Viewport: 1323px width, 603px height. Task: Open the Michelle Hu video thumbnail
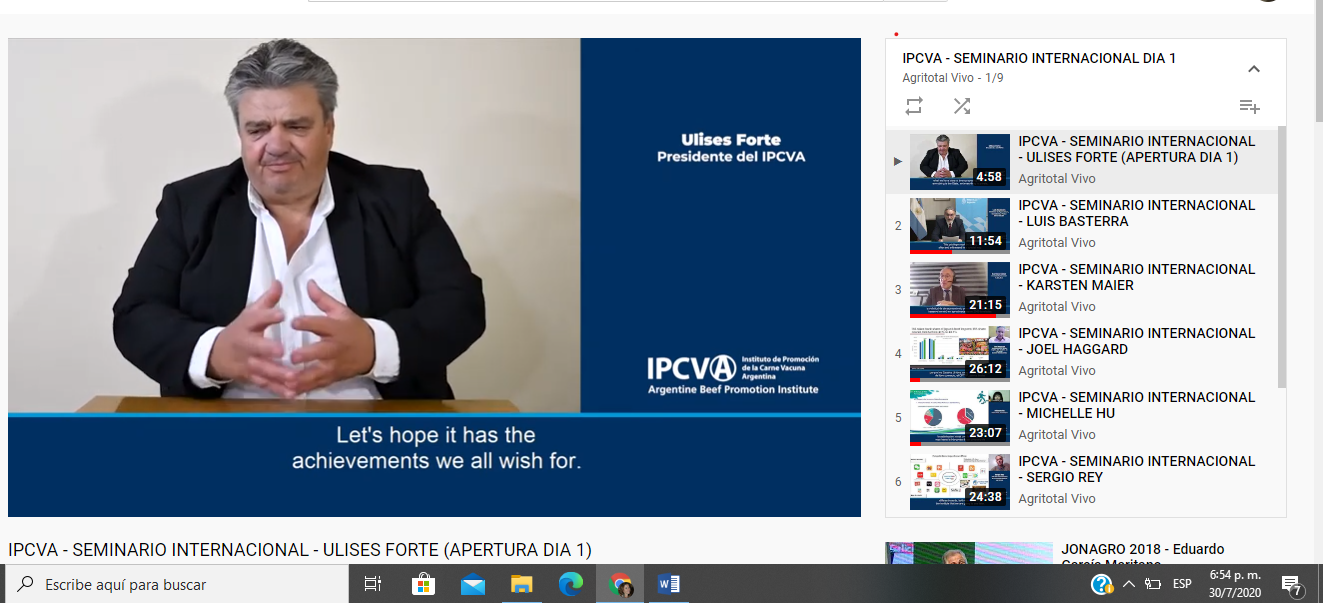pos(959,418)
